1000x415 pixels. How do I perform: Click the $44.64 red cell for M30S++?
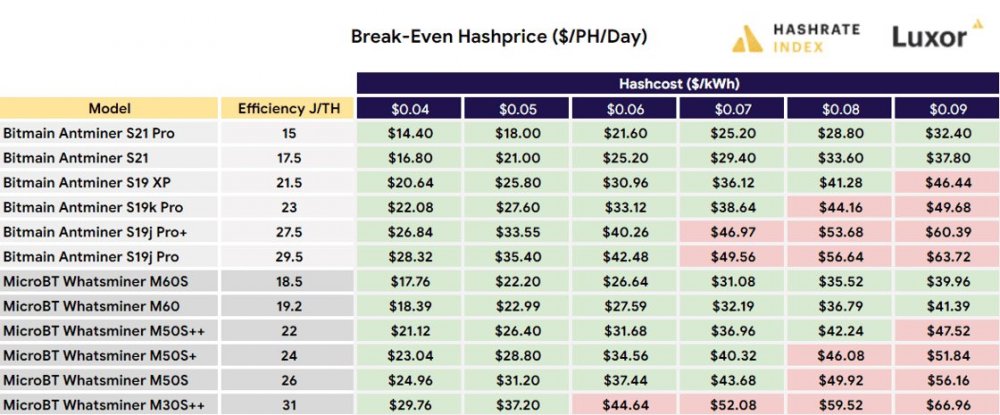[x=624, y=404]
